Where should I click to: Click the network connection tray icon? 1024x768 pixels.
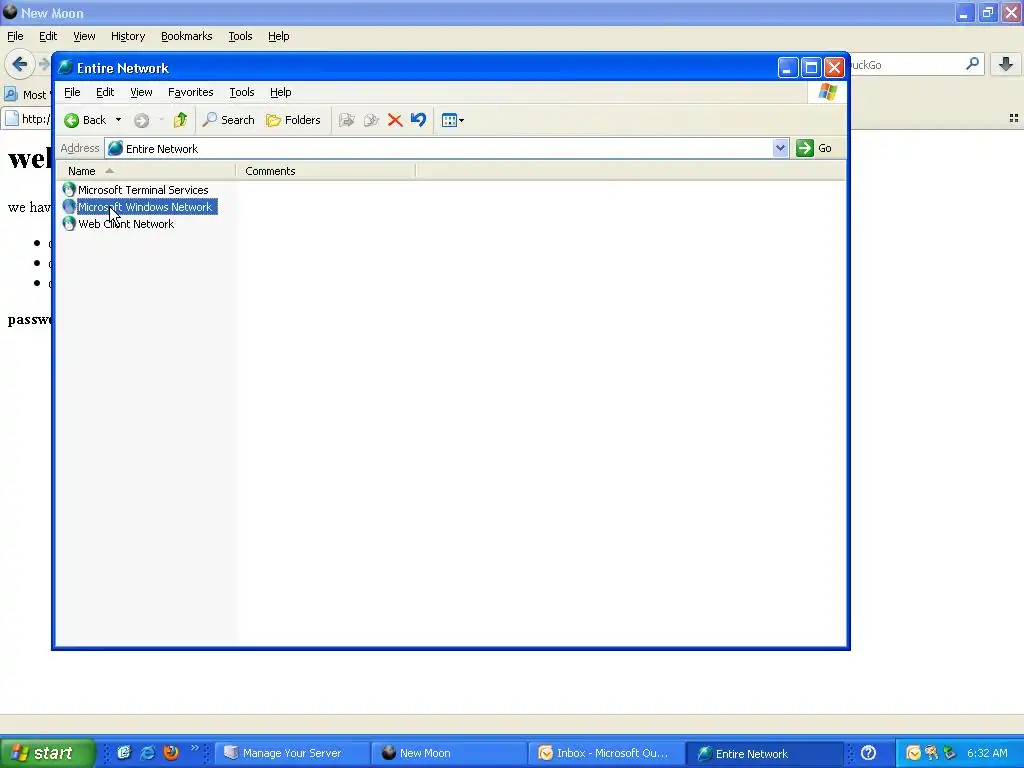point(949,753)
